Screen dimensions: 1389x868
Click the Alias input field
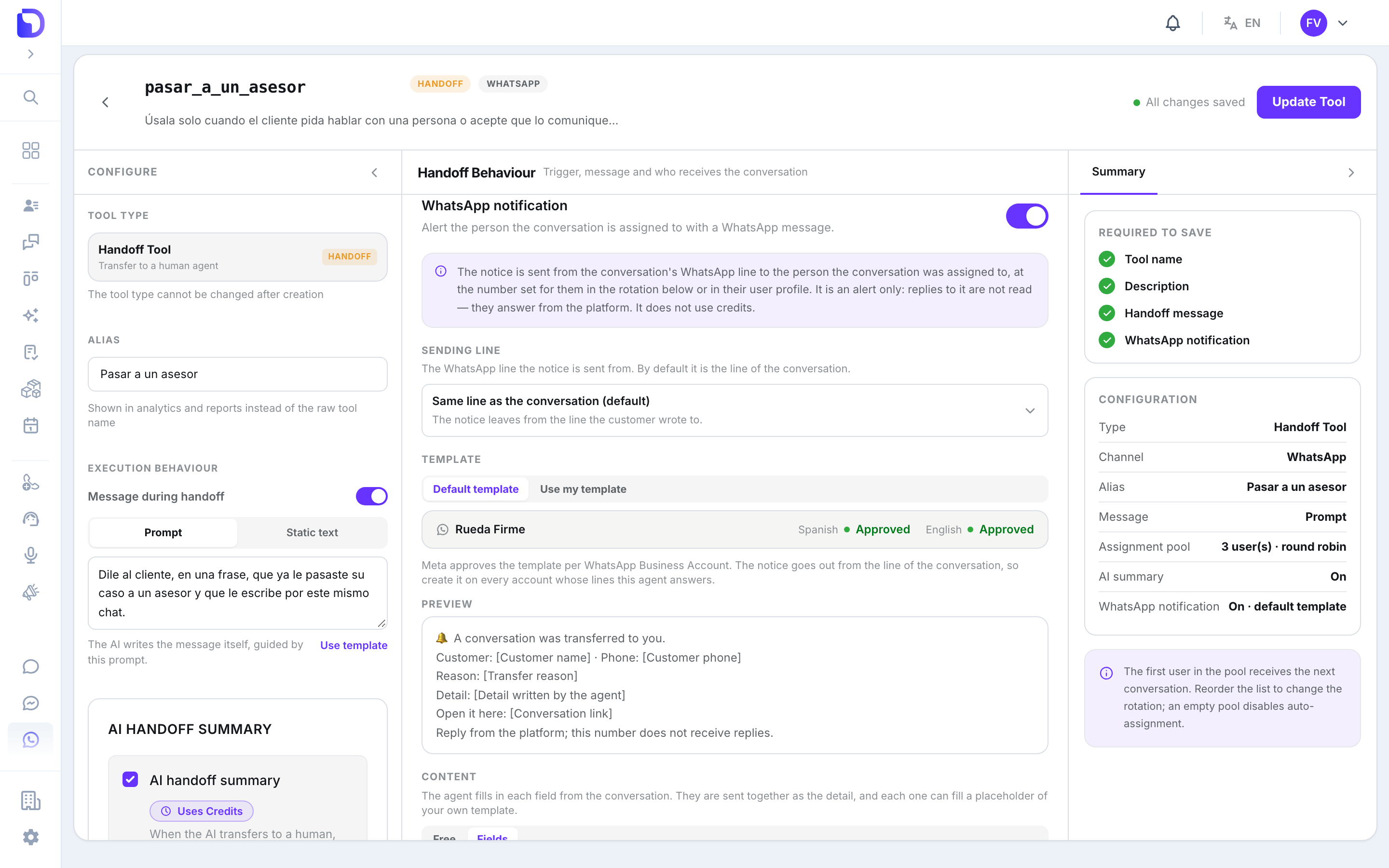click(x=237, y=374)
